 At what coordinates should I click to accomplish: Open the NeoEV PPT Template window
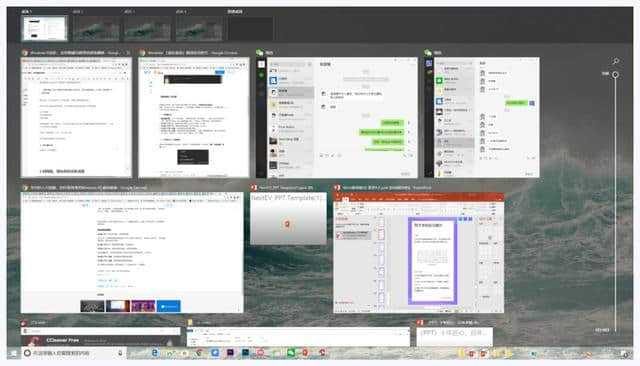pos(288,218)
